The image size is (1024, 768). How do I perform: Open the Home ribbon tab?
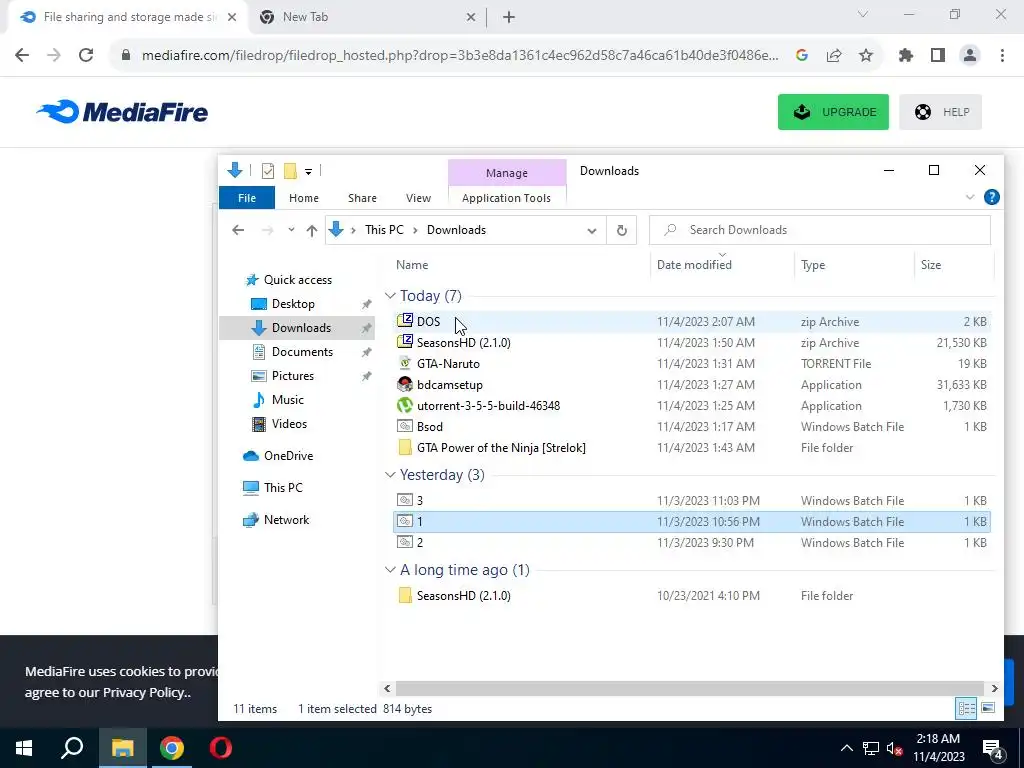click(304, 198)
